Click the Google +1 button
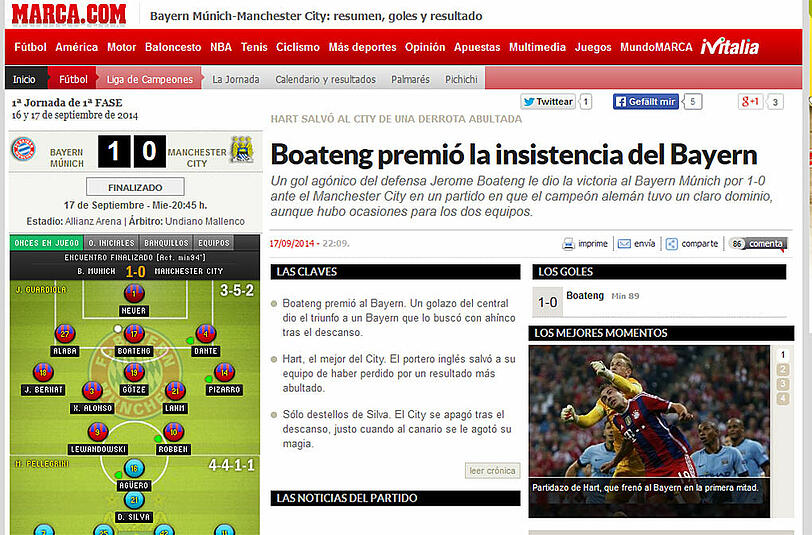812x535 pixels. point(750,102)
